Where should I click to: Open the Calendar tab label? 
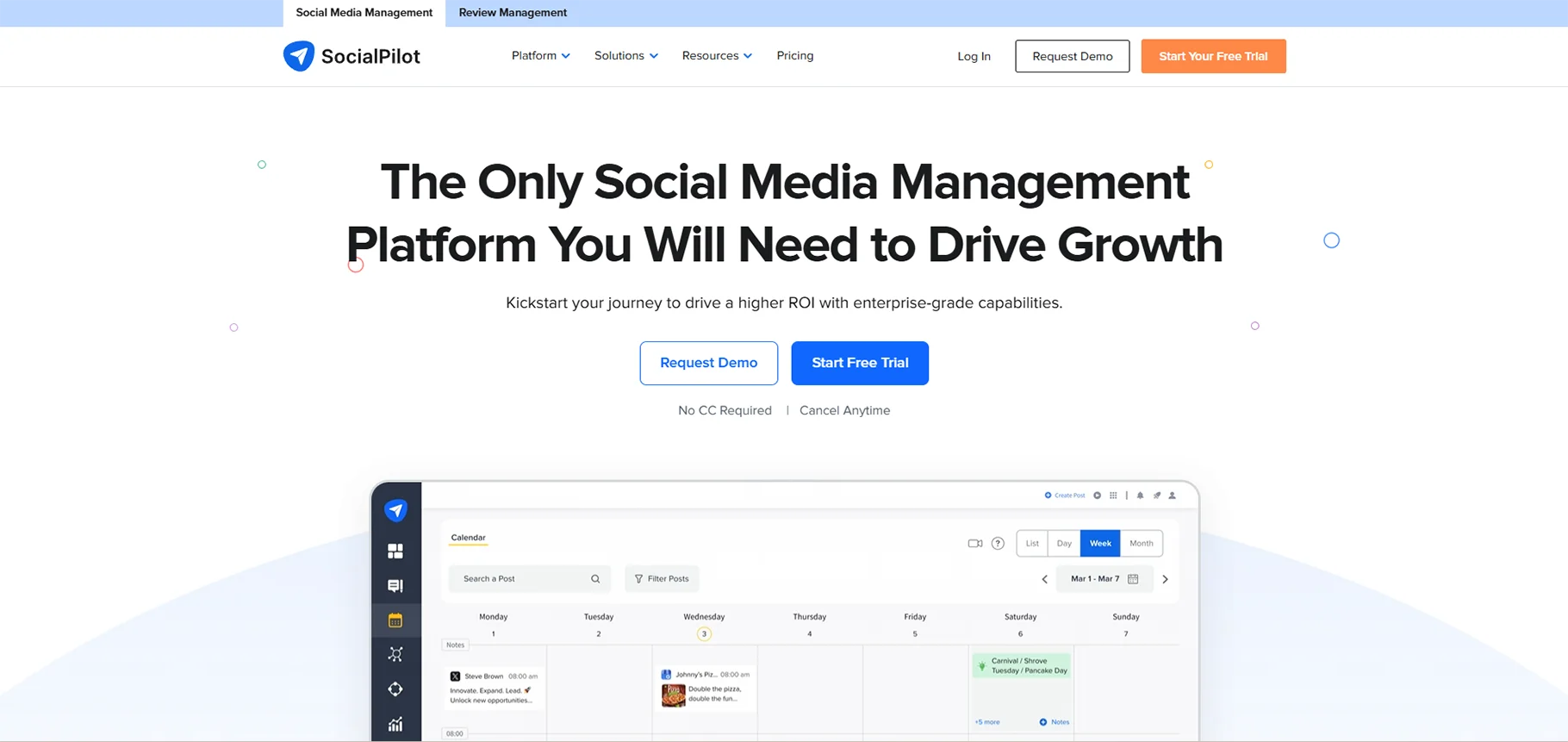(469, 538)
